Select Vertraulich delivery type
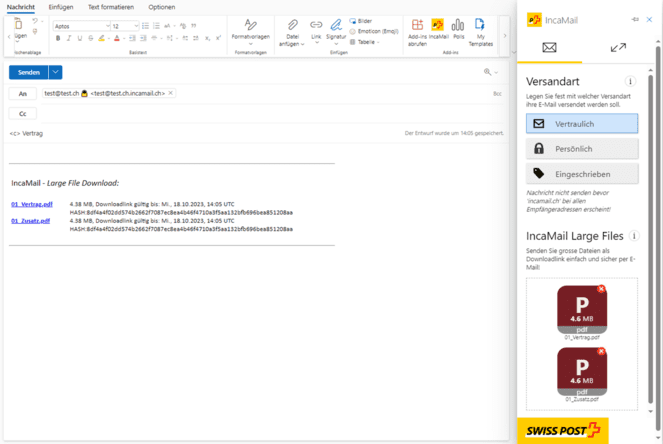663x444 pixels. [x=582, y=124]
